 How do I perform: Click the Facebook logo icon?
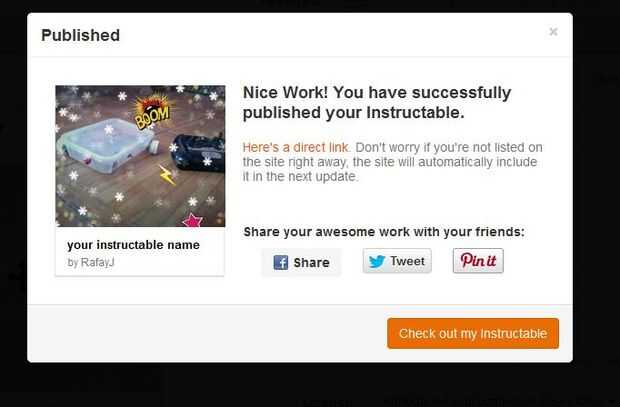coord(281,262)
